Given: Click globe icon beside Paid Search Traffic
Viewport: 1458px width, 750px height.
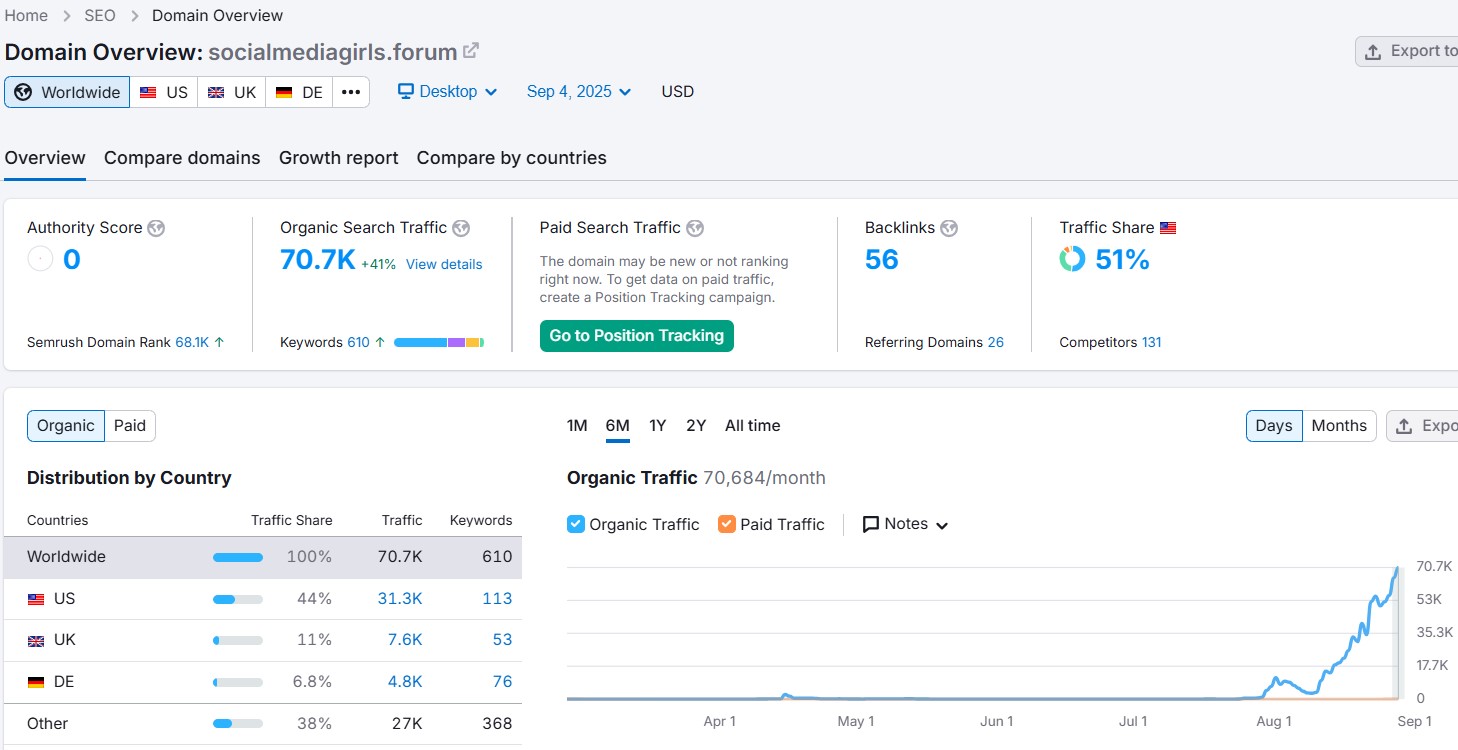Looking at the screenshot, I should click(695, 228).
